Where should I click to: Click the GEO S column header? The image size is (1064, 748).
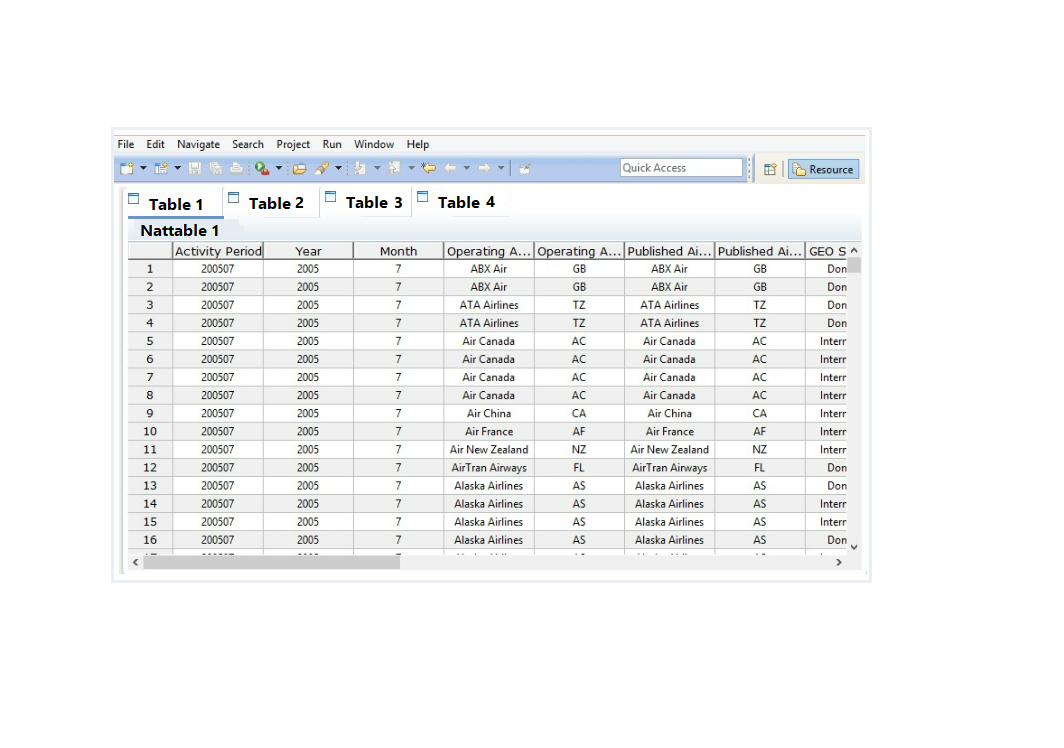(x=826, y=251)
